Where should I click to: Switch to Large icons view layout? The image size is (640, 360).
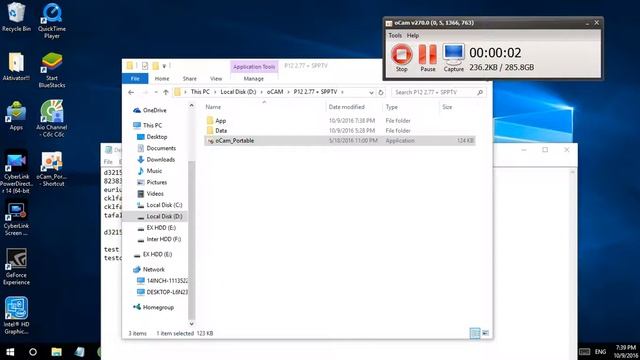pyautogui.click(x=485, y=333)
